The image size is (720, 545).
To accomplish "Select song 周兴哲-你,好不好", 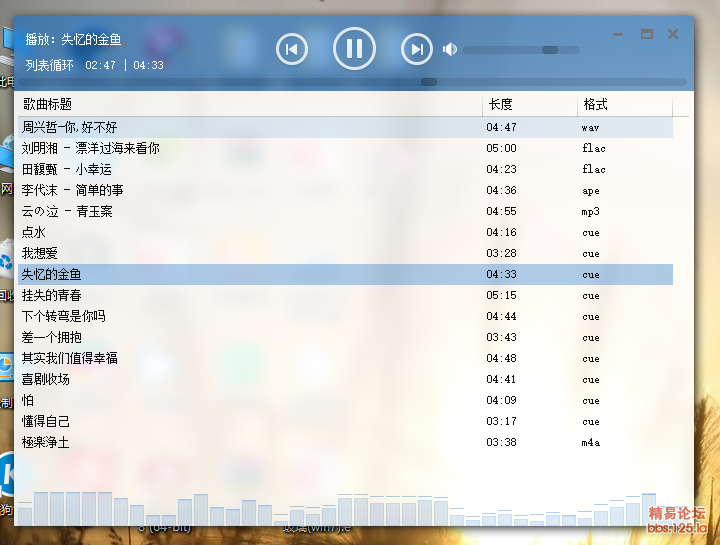I will click(345, 127).
